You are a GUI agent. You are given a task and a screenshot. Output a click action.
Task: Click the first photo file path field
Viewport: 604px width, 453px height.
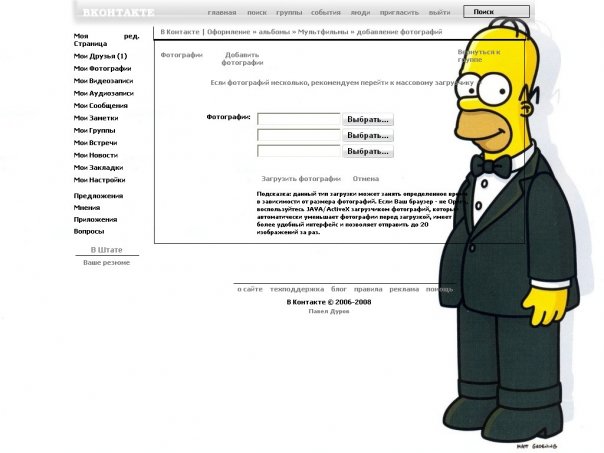299,119
